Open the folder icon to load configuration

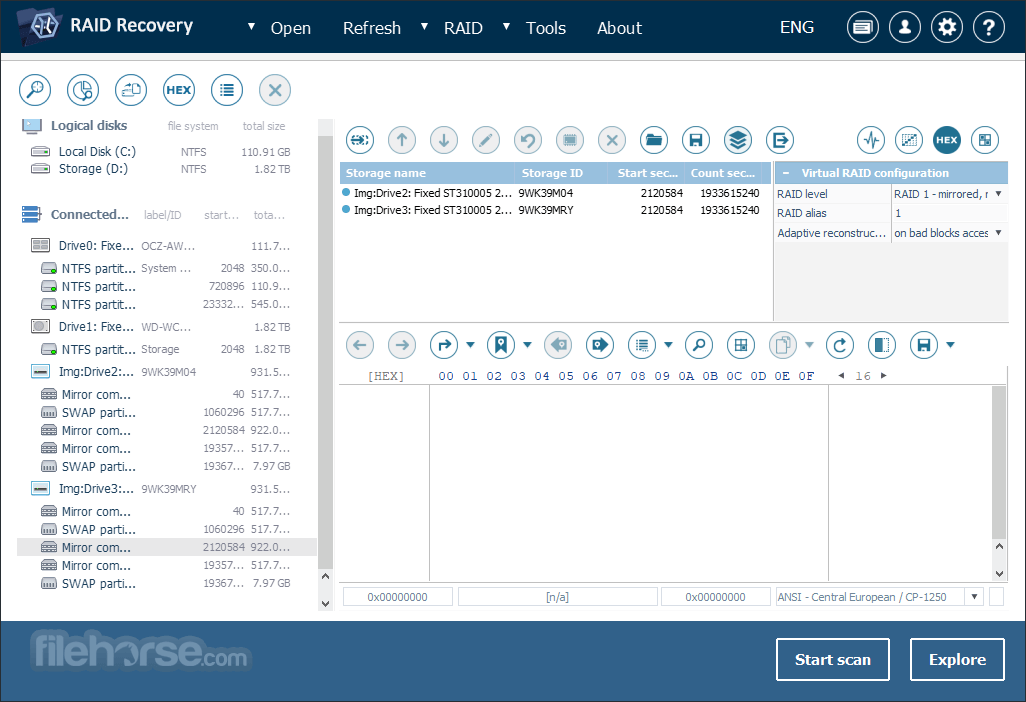point(654,140)
